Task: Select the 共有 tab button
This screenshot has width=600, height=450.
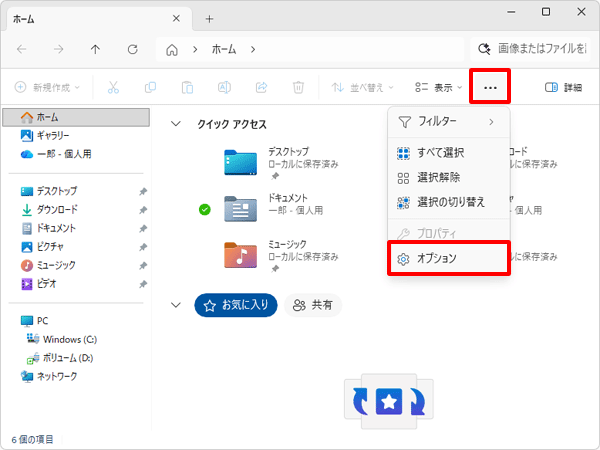Action: 313,305
